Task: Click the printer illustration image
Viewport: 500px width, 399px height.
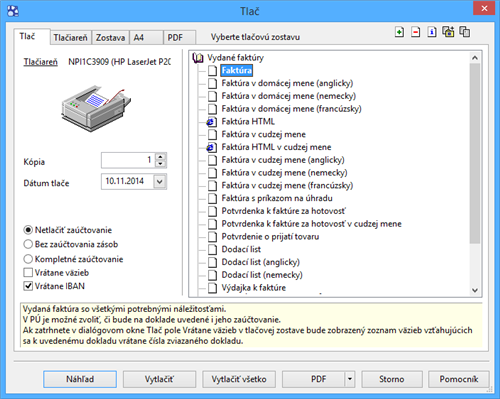Action: point(96,109)
